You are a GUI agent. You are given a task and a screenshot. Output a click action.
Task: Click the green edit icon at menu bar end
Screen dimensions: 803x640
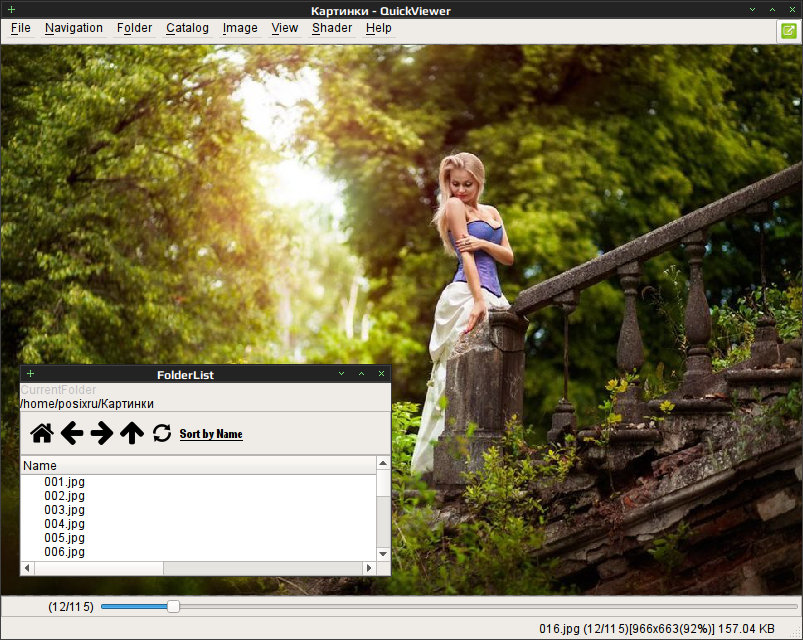pyautogui.click(x=789, y=31)
